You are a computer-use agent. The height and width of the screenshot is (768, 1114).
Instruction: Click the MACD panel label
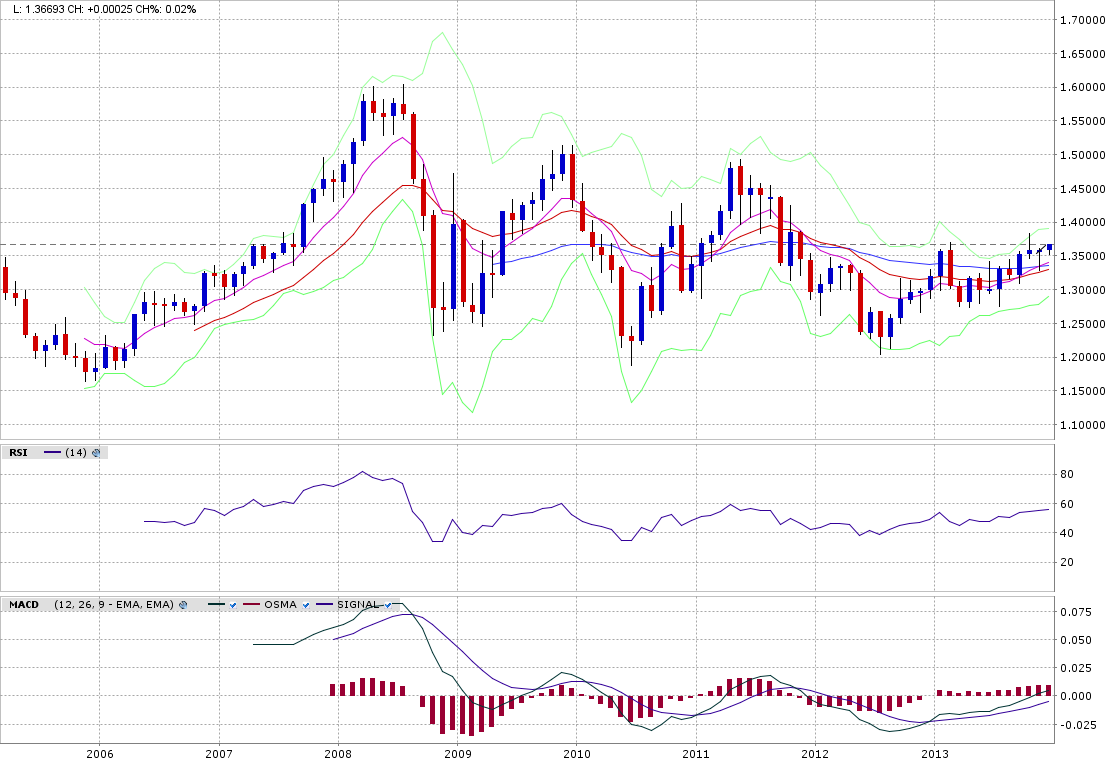coord(24,605)
